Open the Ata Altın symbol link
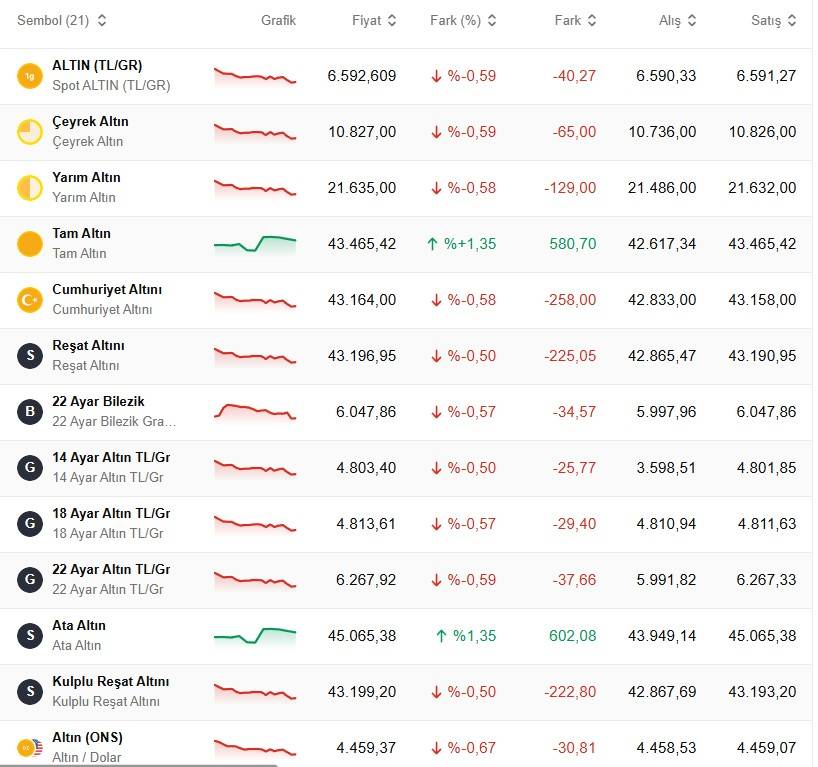 click(x=79, y=625)
